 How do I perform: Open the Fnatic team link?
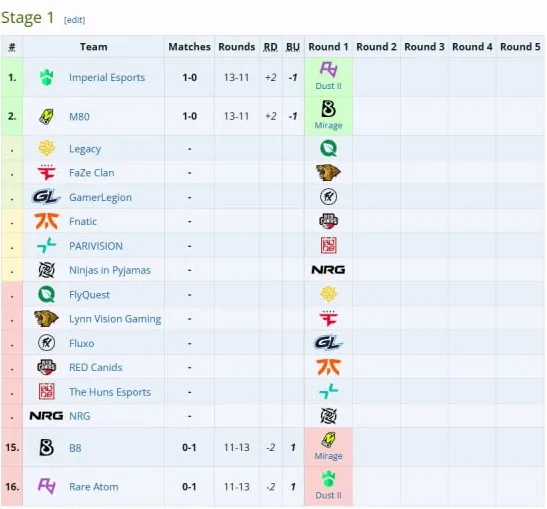point(83,222)
